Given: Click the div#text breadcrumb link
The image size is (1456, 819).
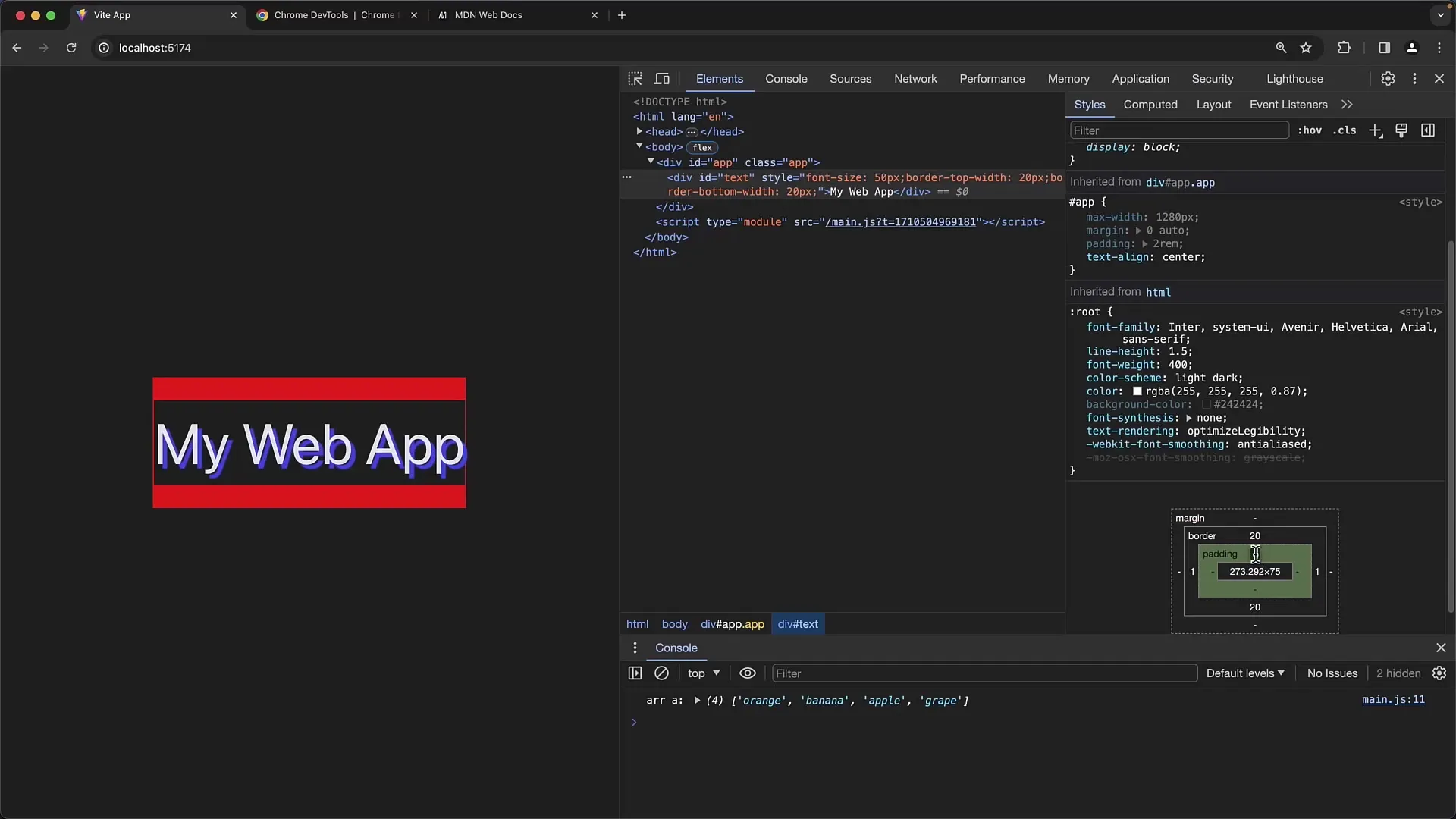Looking at the screenshot, I should tap(797, 623).
